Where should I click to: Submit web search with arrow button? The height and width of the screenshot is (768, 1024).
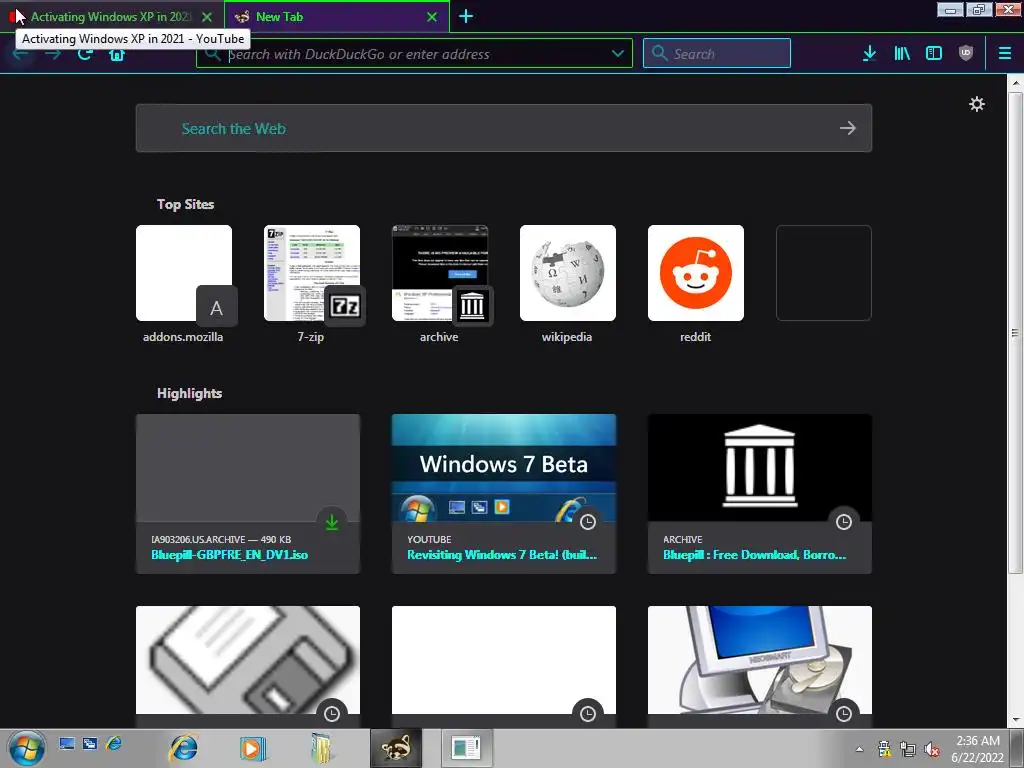tap(848, 128)
